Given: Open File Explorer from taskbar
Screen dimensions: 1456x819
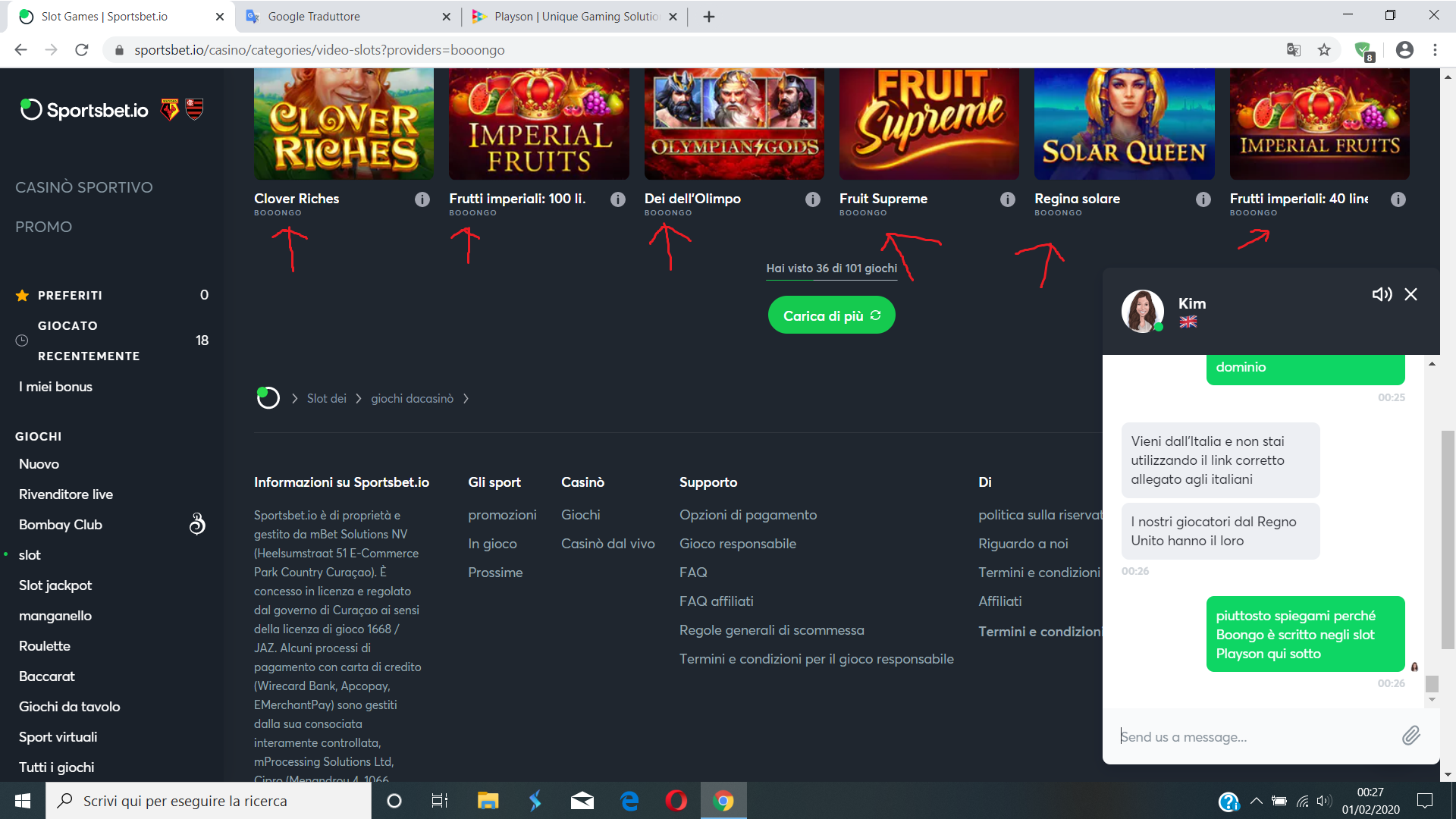Looking at the screenshot, I should 488,801.
